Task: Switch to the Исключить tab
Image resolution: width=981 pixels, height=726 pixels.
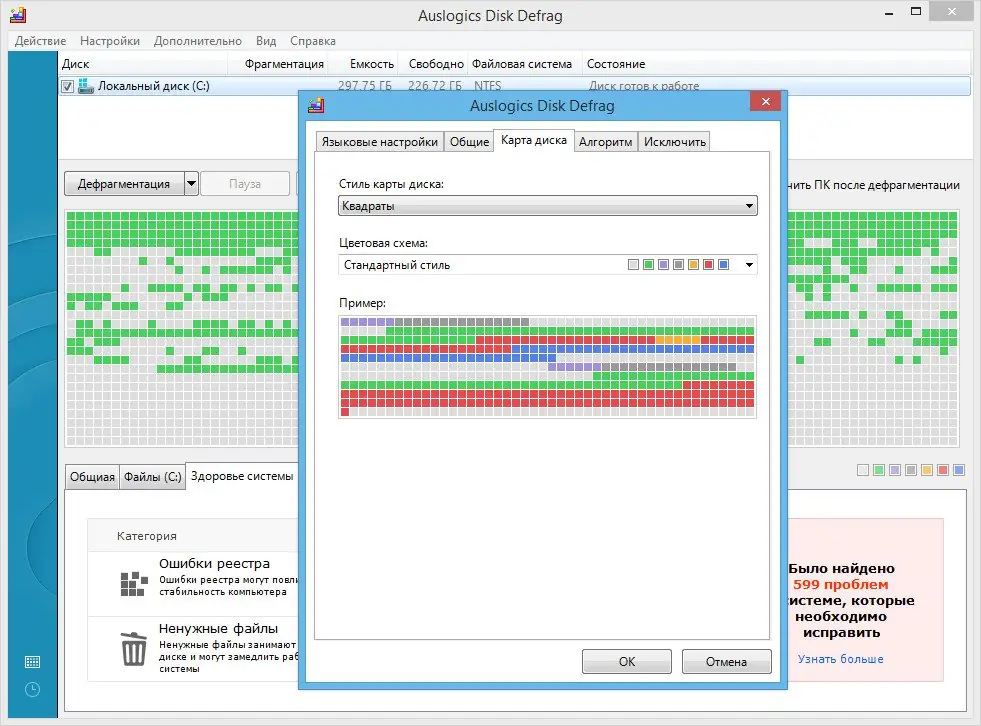Action: [674, 142]
